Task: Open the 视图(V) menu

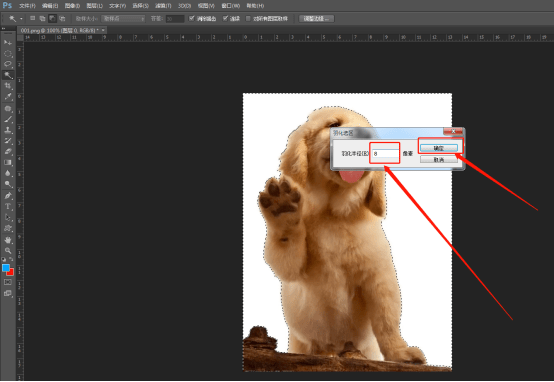Action: point(206,6)
